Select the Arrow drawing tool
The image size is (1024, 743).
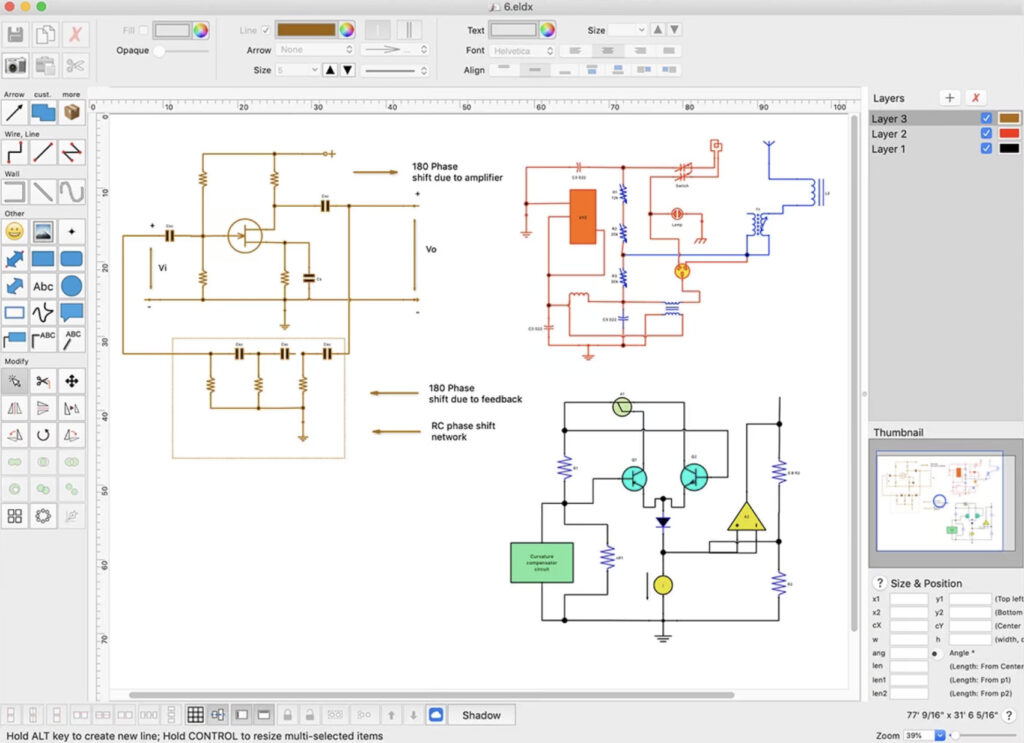[x=14, y=112]
